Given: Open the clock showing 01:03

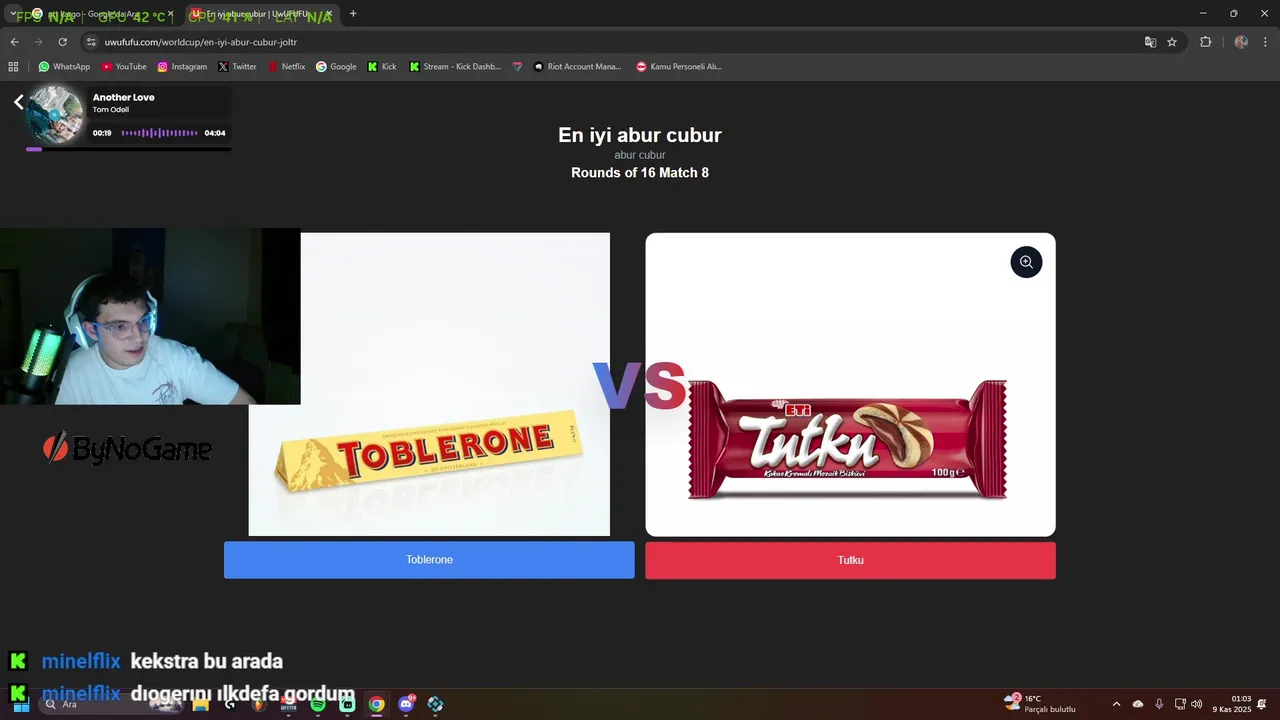Looking at the screenshot, I should (x=1233, y=704).
